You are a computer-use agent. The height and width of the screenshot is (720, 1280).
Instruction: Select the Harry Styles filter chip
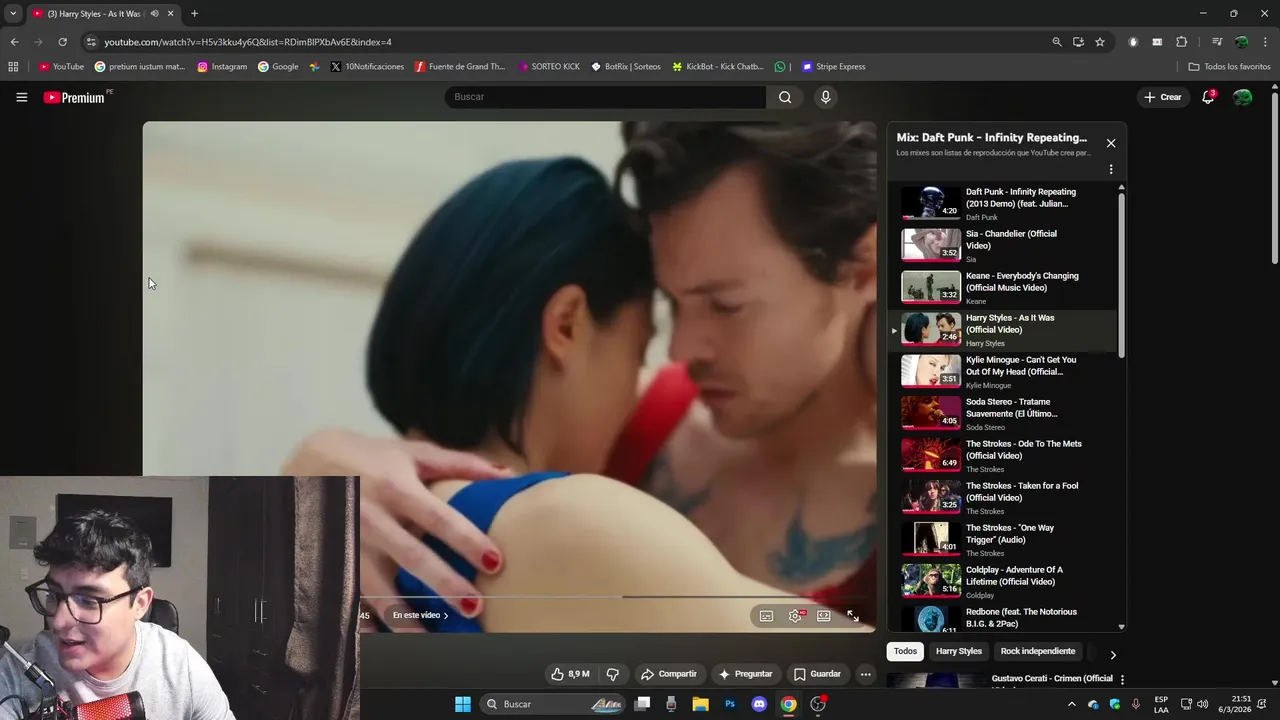959,651
